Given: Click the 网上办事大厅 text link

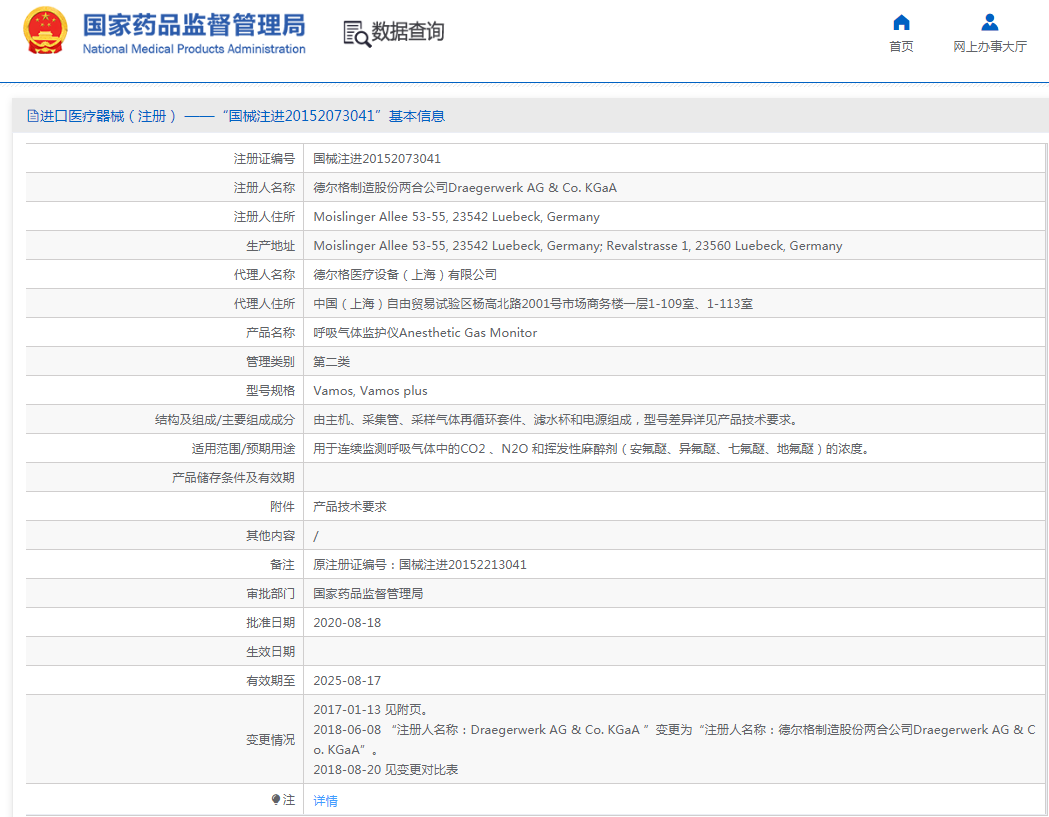Looking at the screenshot, I should tap(989, 46).
